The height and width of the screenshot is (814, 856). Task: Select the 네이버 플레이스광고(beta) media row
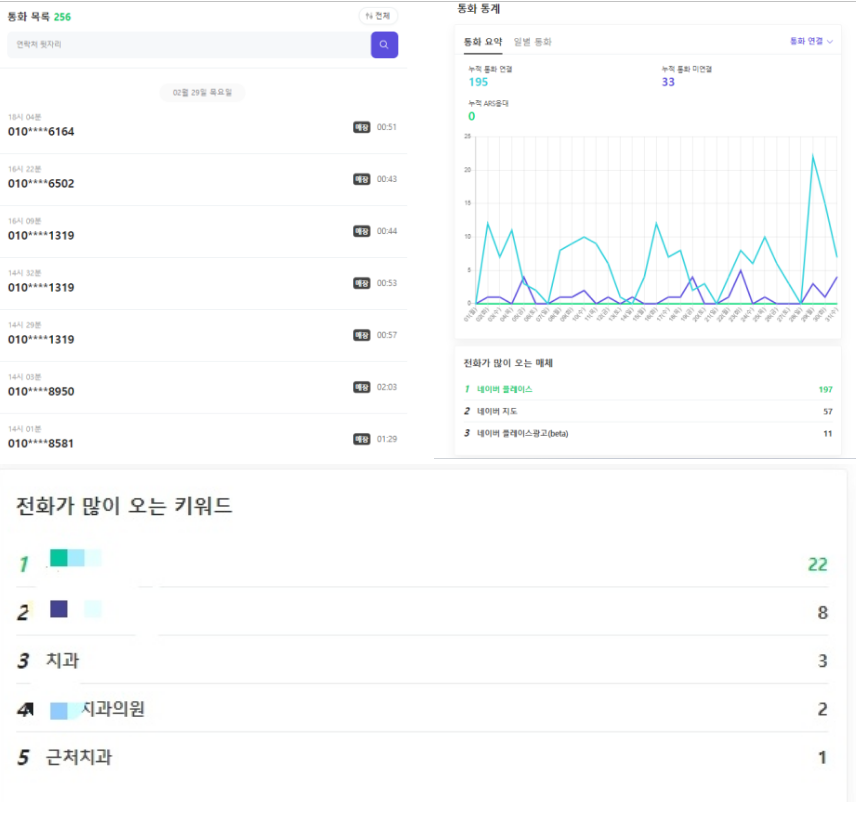(648, 433)
